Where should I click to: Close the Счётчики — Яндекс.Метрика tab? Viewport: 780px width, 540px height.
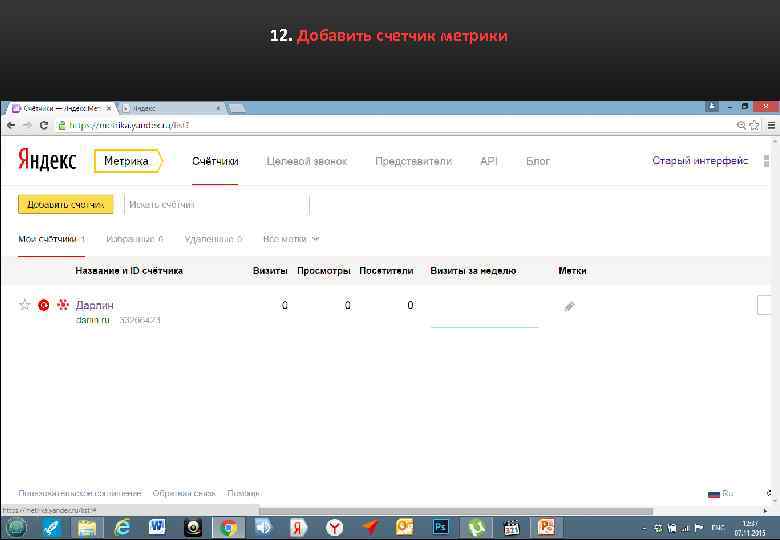pyautogui.click(x=109, y=108)
